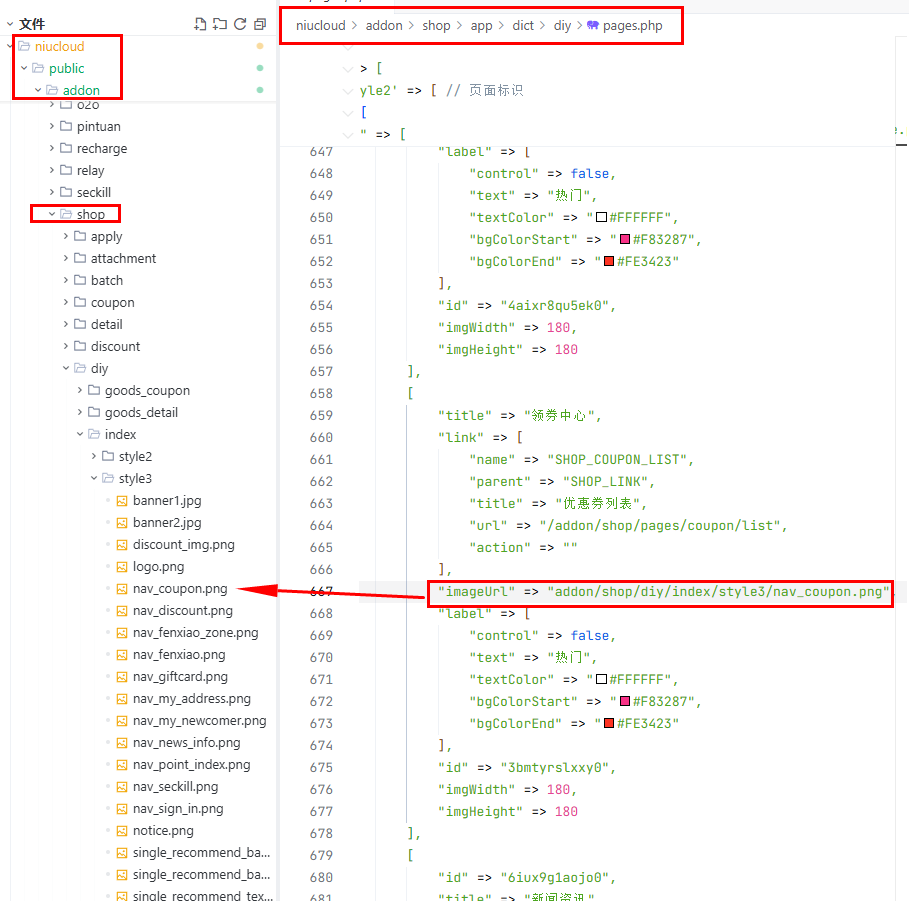Click the id value 3bmtyrslxxy0
Image resolution: width=909 pixels, height=901 pixels.
(554, 768)
